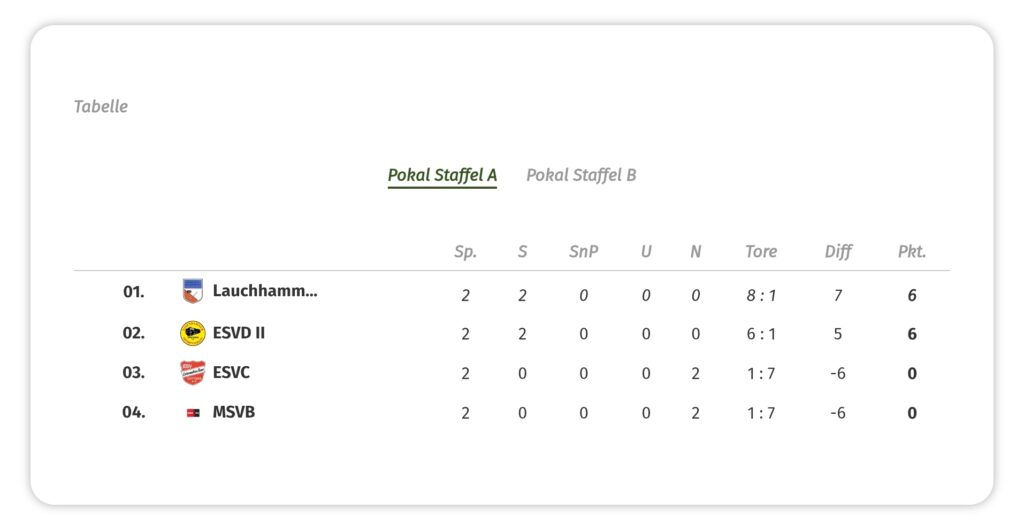Click the small MSVB team logo

(193, 412)
